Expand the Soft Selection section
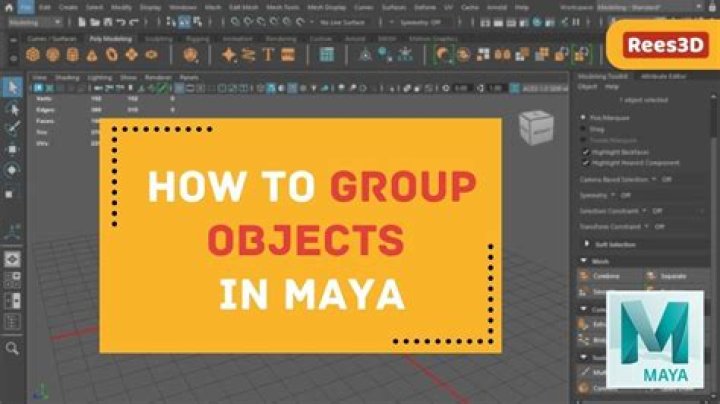720x404 pixels. (586, 244)
